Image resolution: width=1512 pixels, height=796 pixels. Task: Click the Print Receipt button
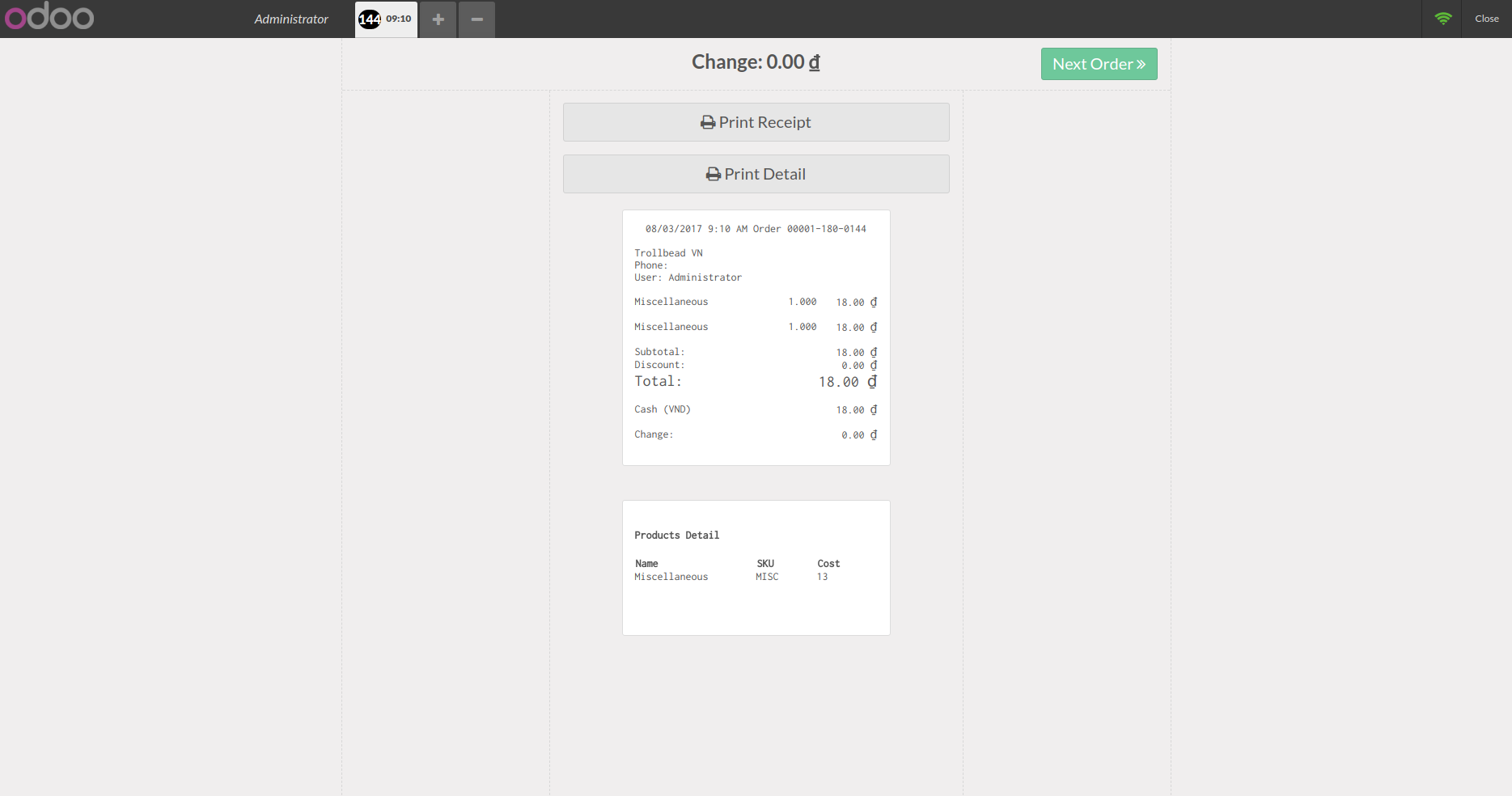point(756,122)
